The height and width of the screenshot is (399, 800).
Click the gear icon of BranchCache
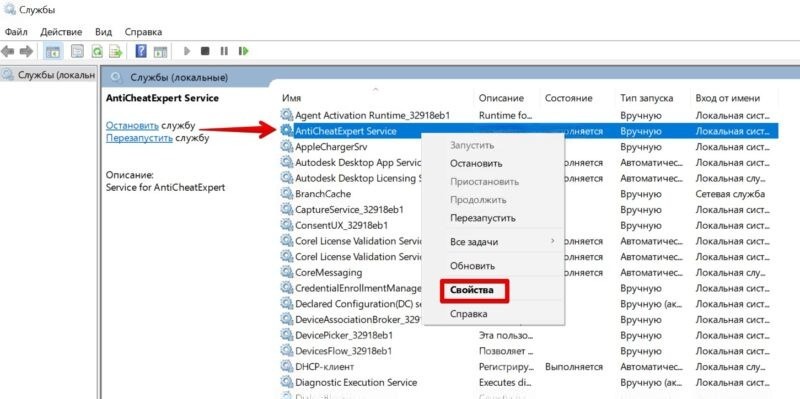pyautogui.click(x=287, y=194)
